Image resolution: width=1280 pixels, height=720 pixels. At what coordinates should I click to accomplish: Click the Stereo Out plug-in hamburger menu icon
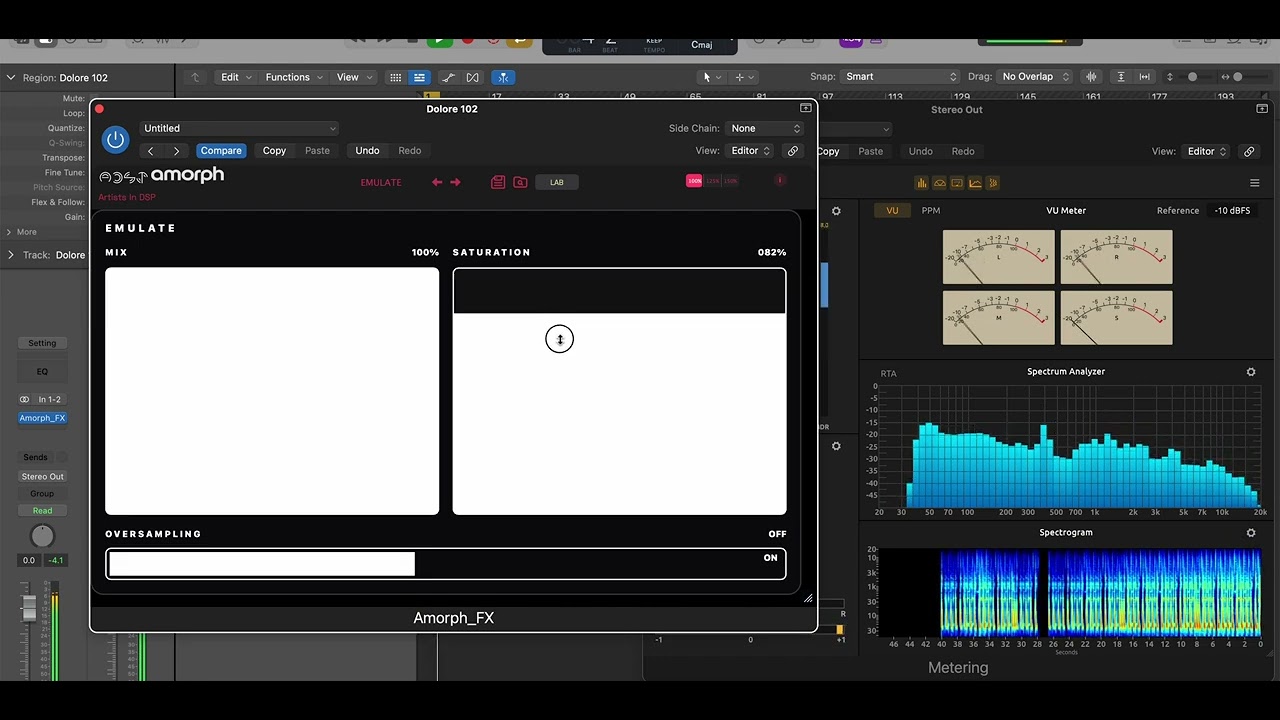pos(1255,183)
